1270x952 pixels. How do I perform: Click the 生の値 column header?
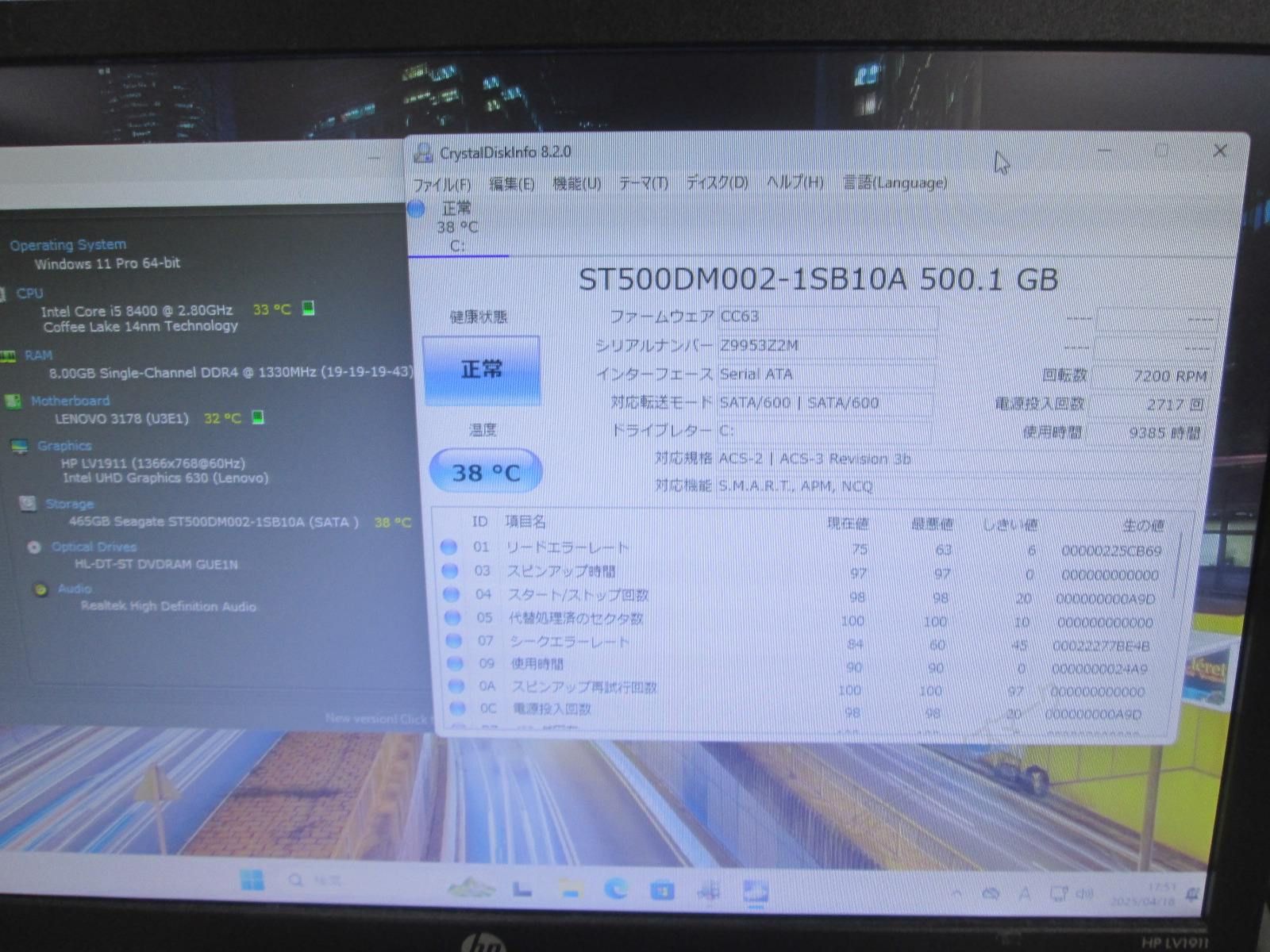coord(1143,525)
